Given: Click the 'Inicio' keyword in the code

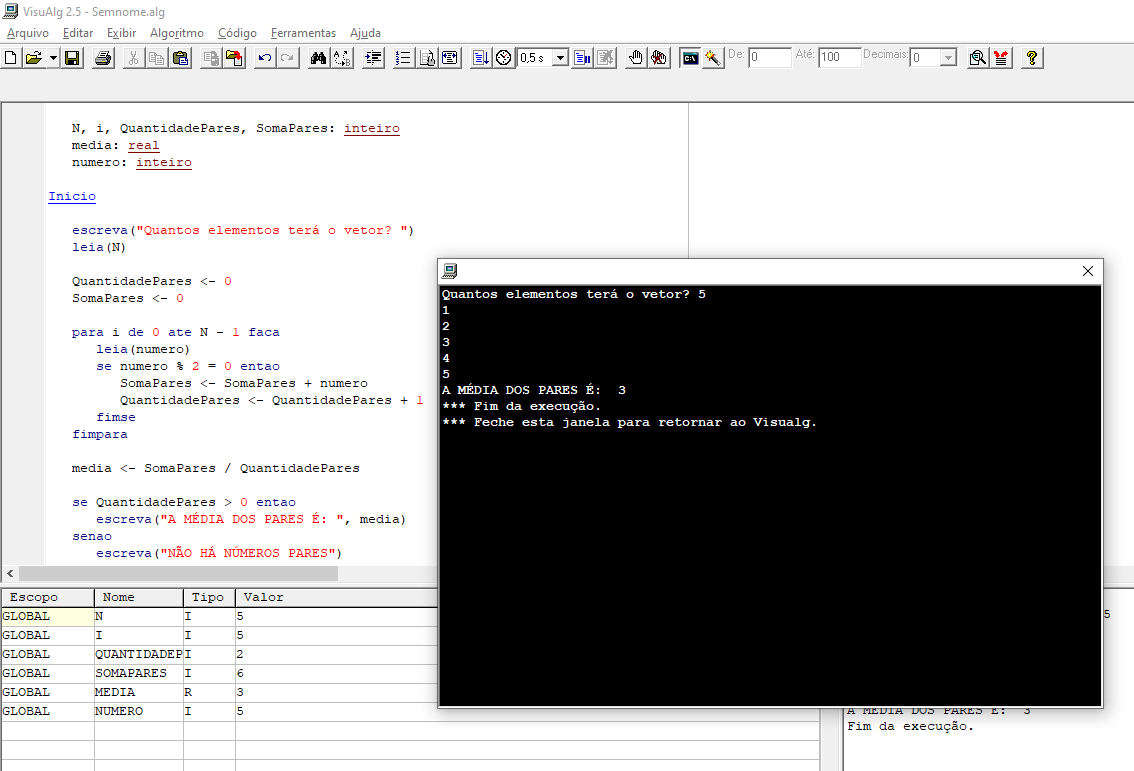Looking at the screenshot, I should coord(72,196).
